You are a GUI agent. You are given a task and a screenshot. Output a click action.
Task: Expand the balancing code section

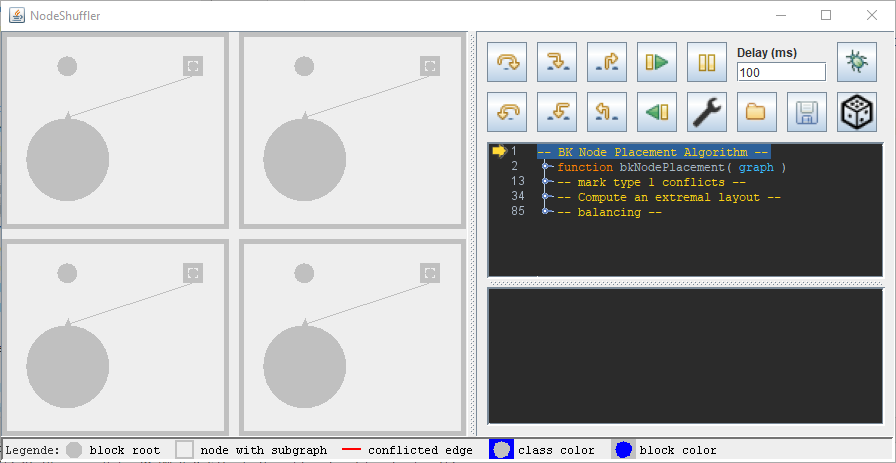[x=546, y=212]
